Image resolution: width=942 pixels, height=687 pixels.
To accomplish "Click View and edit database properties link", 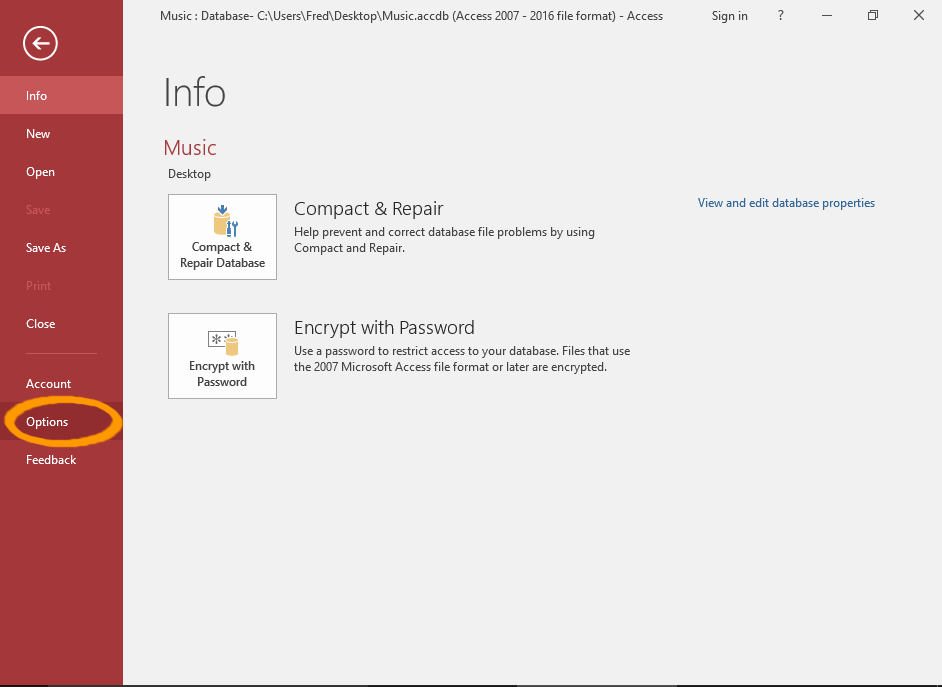I will click(786, 203).
